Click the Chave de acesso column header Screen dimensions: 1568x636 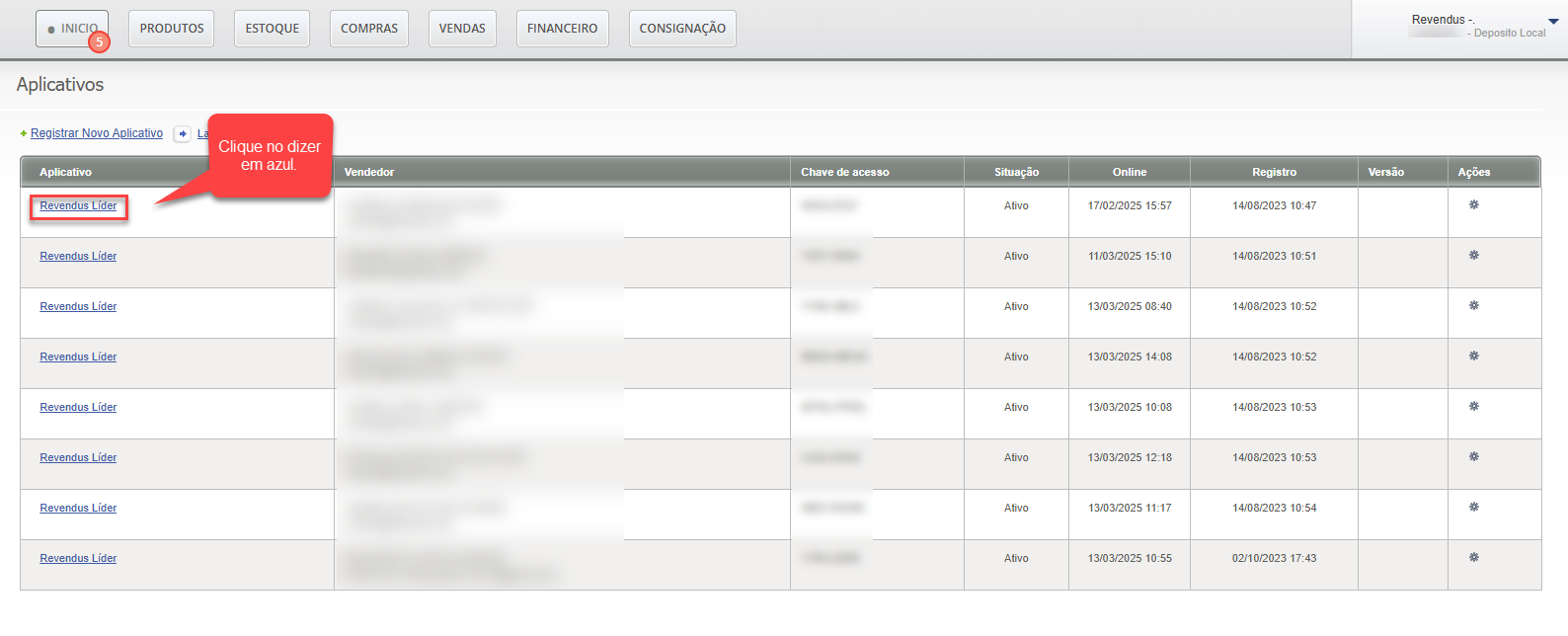845,172
